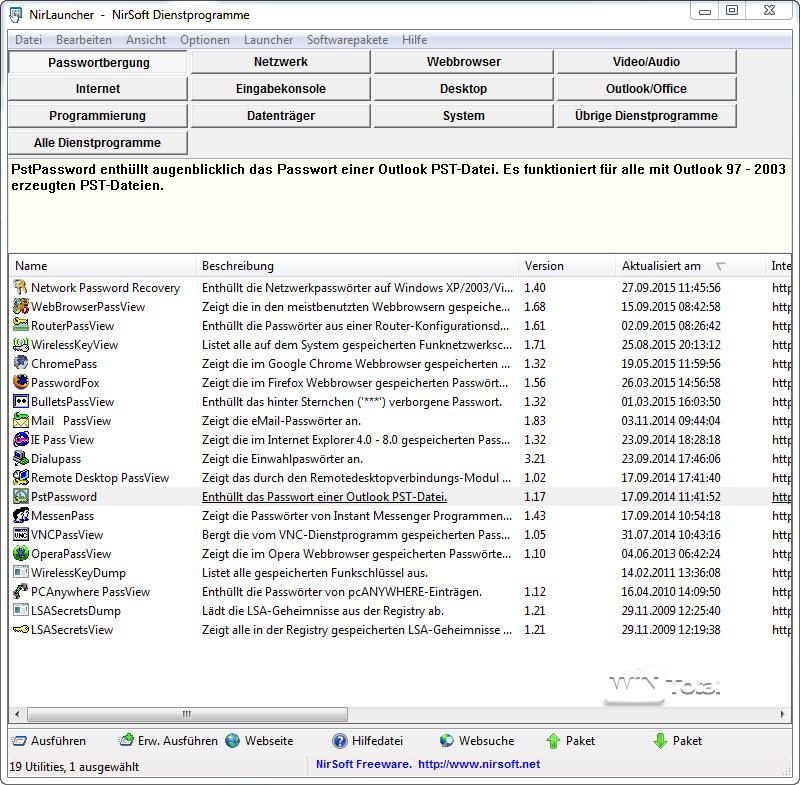Image resolution: width=800 pixels, height=785 pixels.
Task: Click the Websuche globe icon
Action: click(x=447, y=741)
